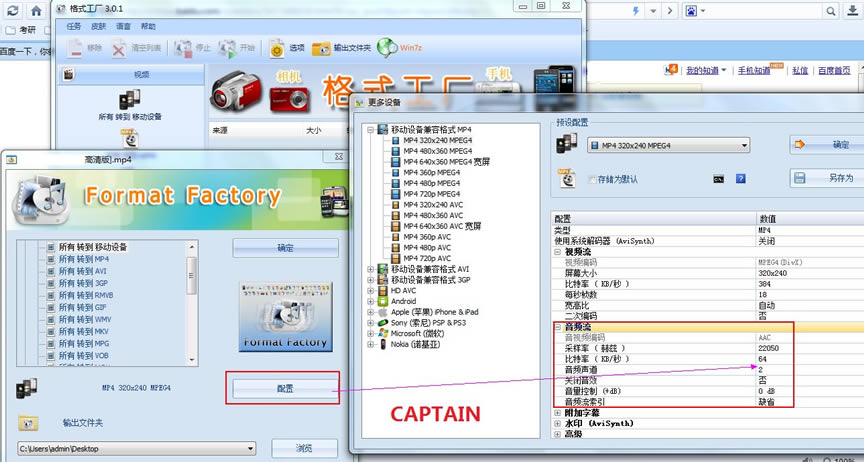Toggle the 存储为默认 checkbox

click(x=592, y=179)
